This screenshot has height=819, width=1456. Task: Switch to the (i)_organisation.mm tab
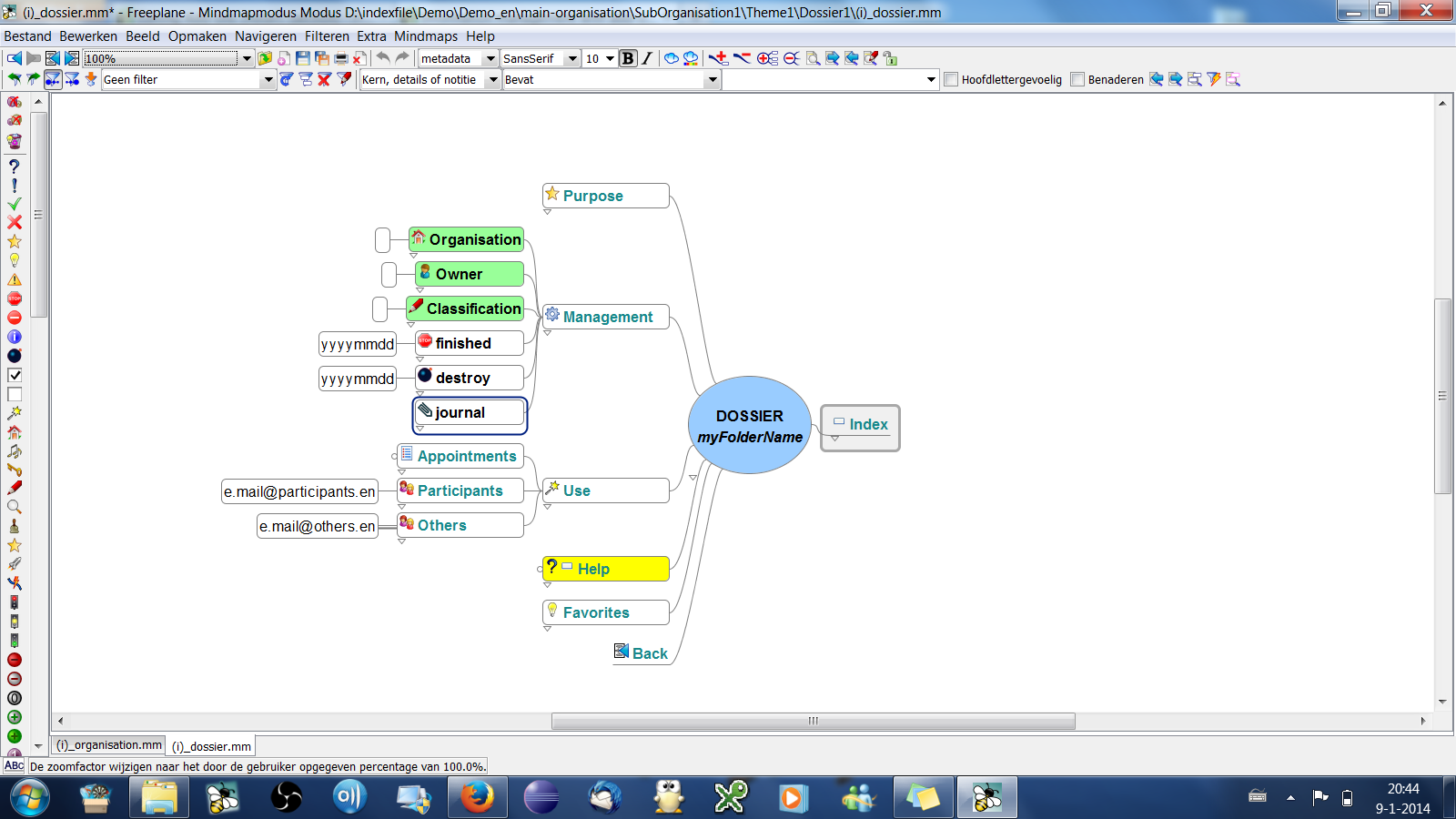(108, 745)
